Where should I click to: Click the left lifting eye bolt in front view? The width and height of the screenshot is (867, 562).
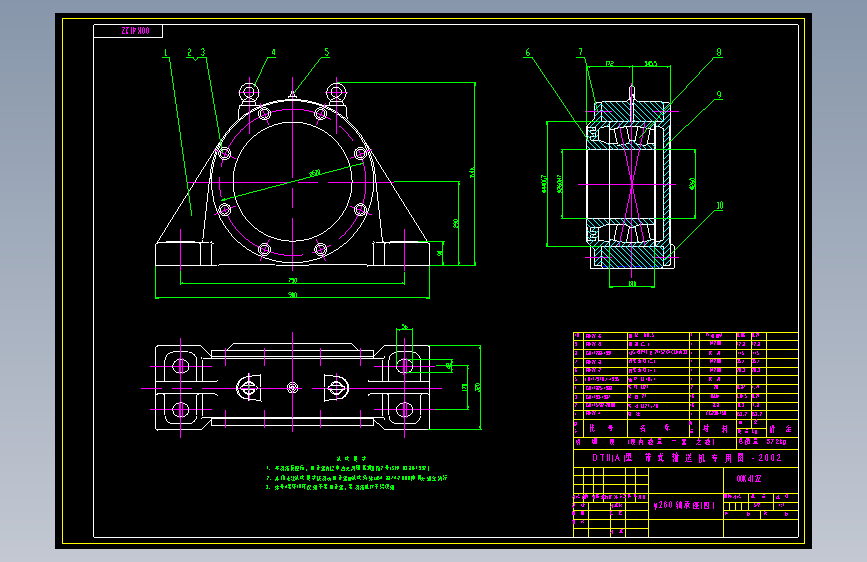[x=249, y=92]
